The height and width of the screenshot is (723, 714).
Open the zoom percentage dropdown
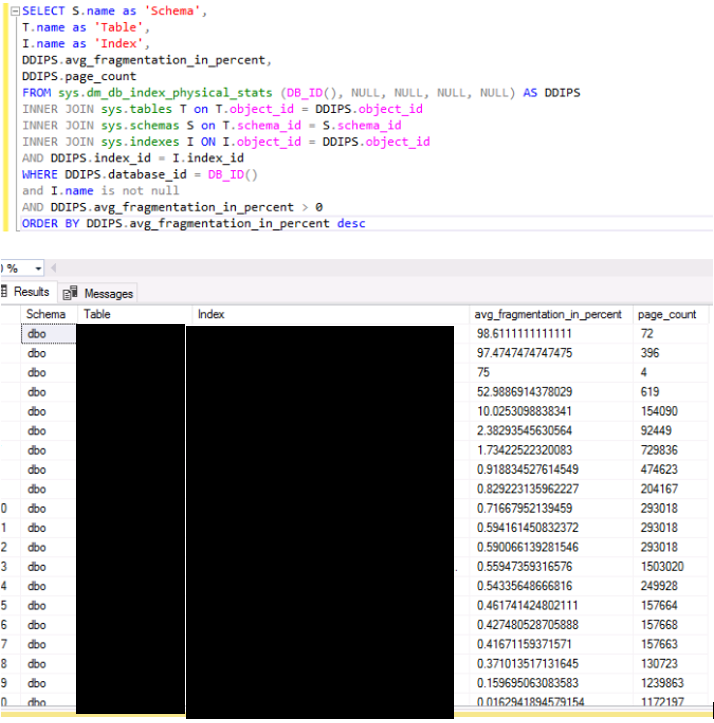pos(38,268)
